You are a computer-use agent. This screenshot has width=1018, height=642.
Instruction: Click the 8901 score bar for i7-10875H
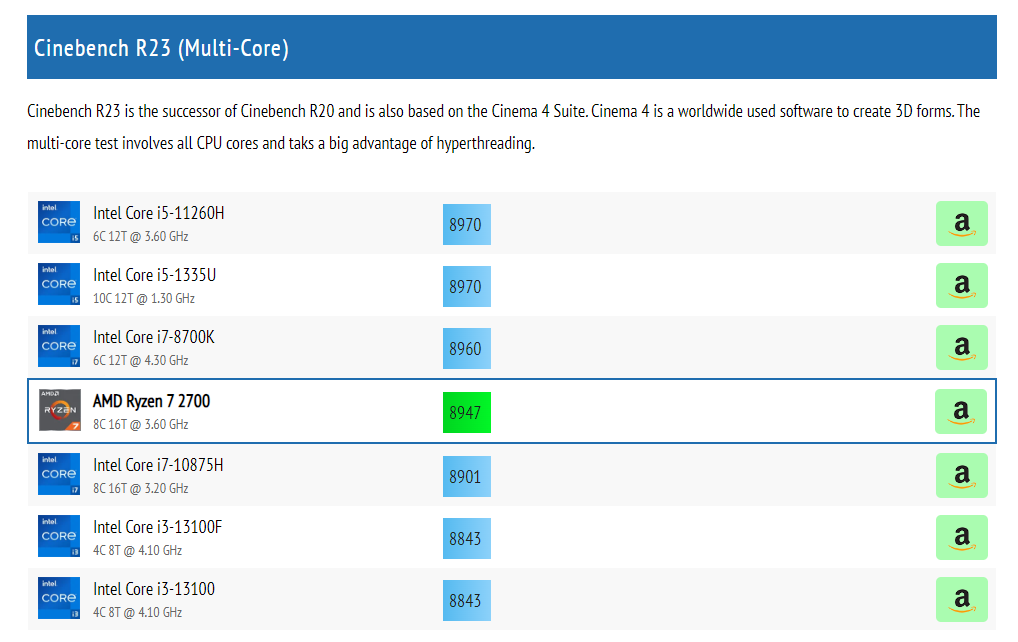tap(467, 476)
